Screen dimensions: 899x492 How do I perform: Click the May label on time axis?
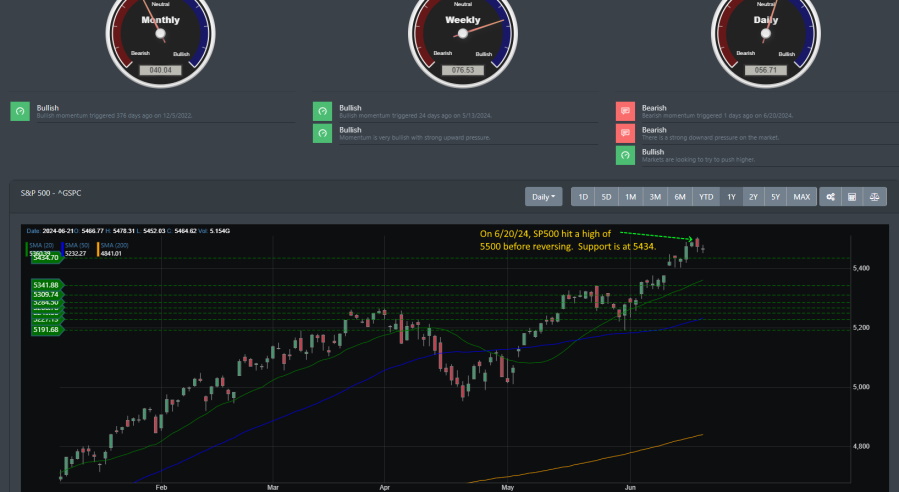(507, 487)
